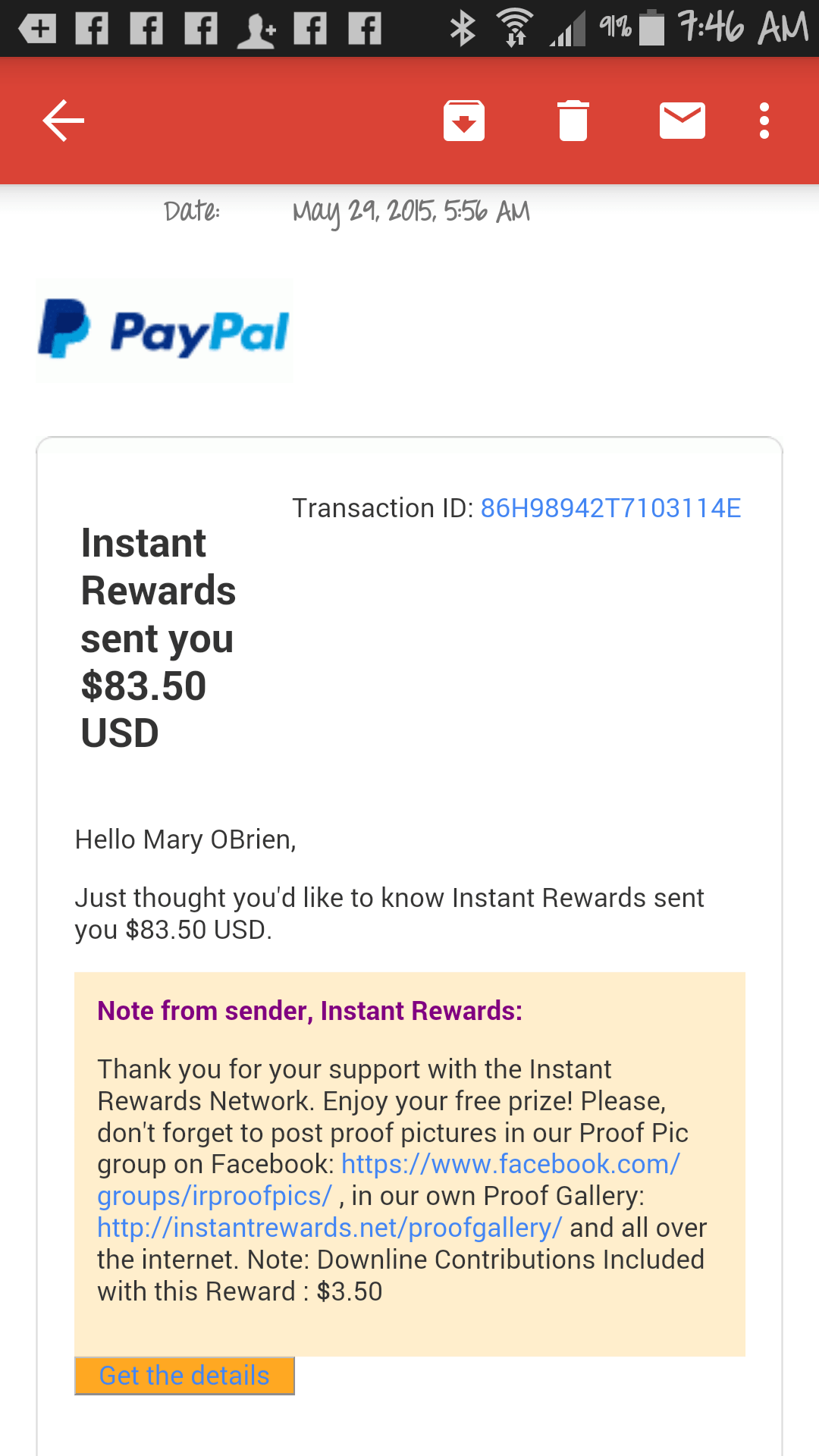Mark email as unread envelope icon
This screenshot has height=1456, width=819.
(682, 121)
